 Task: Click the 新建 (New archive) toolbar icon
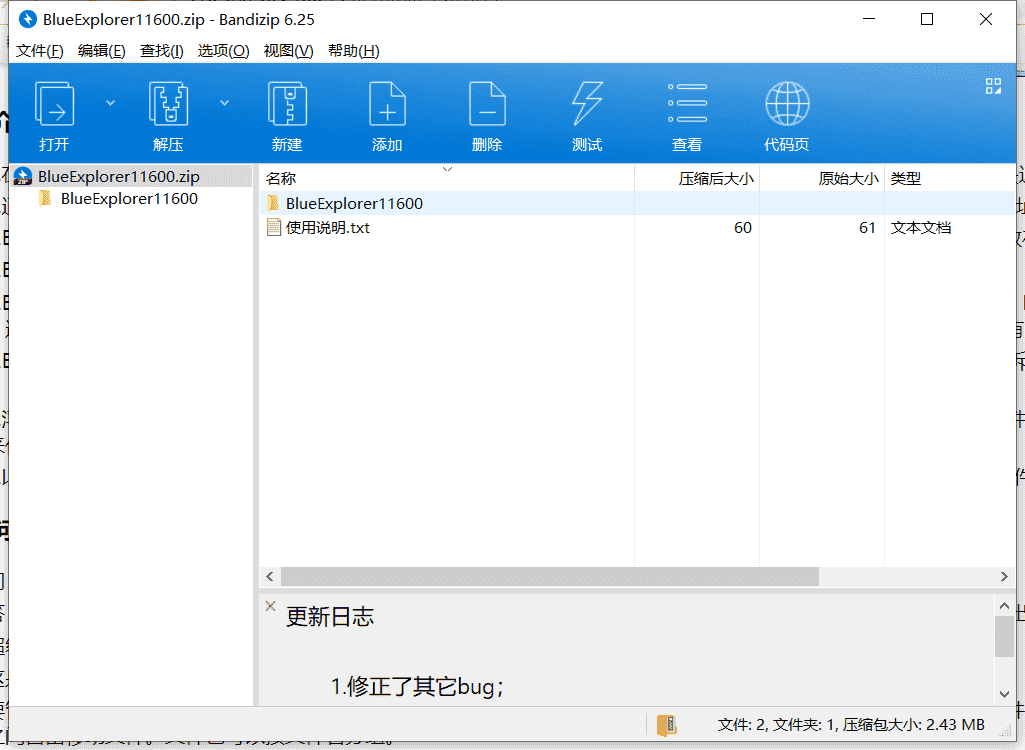[x=287, y=104]
